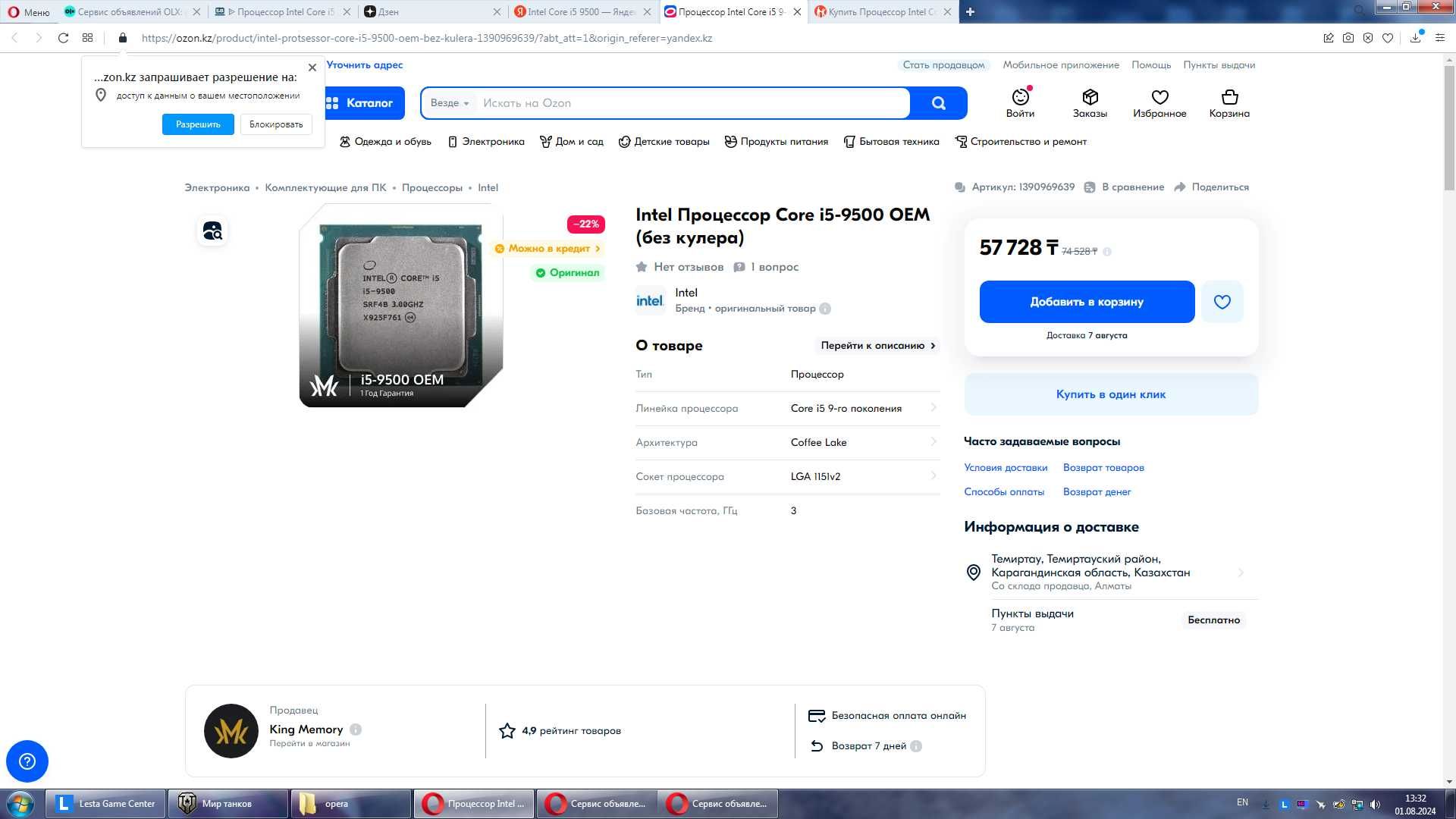Open Дом и сад category
The width and height of the screenshot is (1456, 819).
click(x=571, y=142)
